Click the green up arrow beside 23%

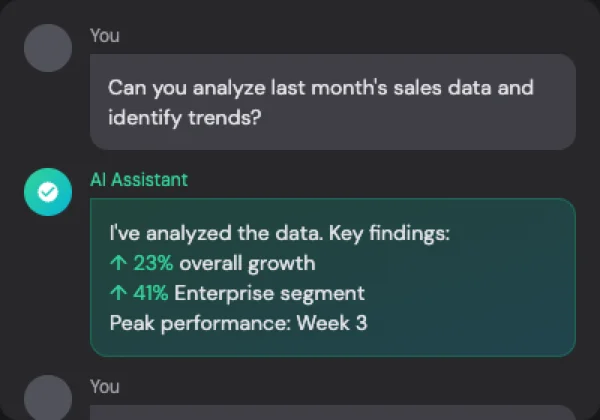[x=118, y=264]
